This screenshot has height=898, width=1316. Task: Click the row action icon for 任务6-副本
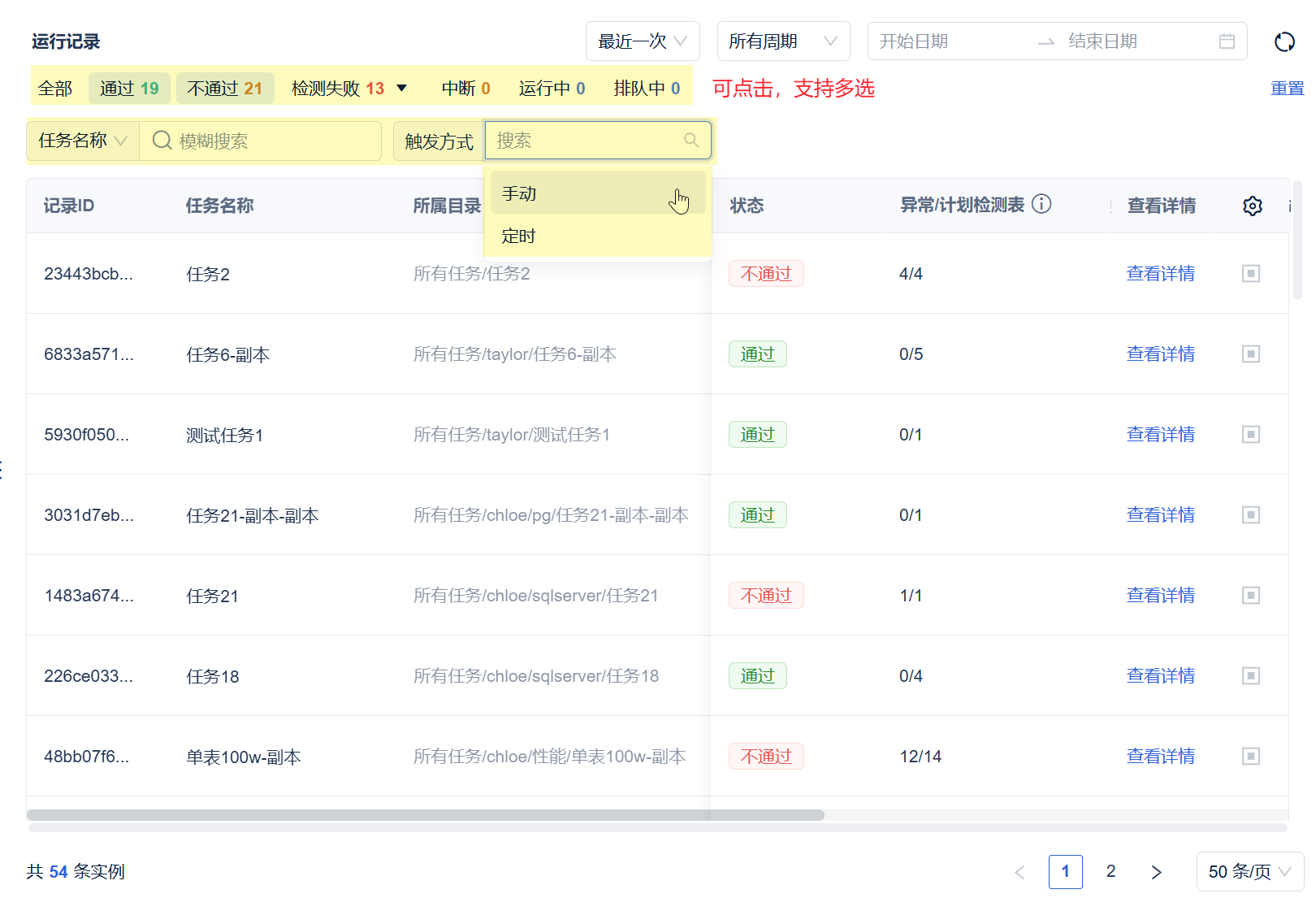1251,354
